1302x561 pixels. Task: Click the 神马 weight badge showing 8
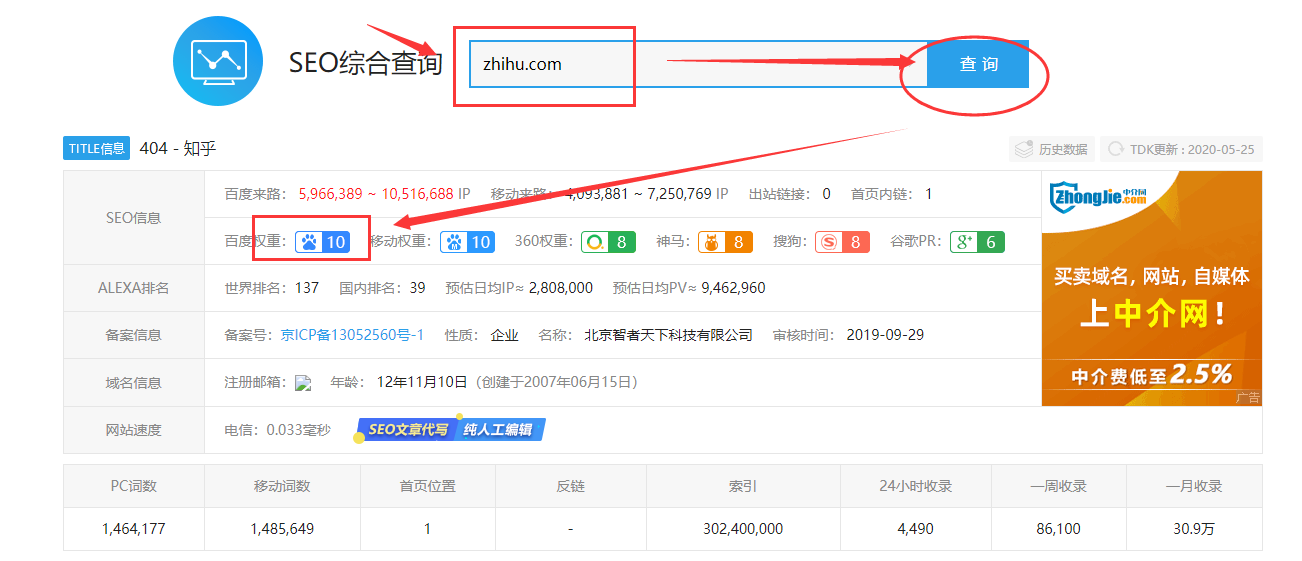point(725,241)
